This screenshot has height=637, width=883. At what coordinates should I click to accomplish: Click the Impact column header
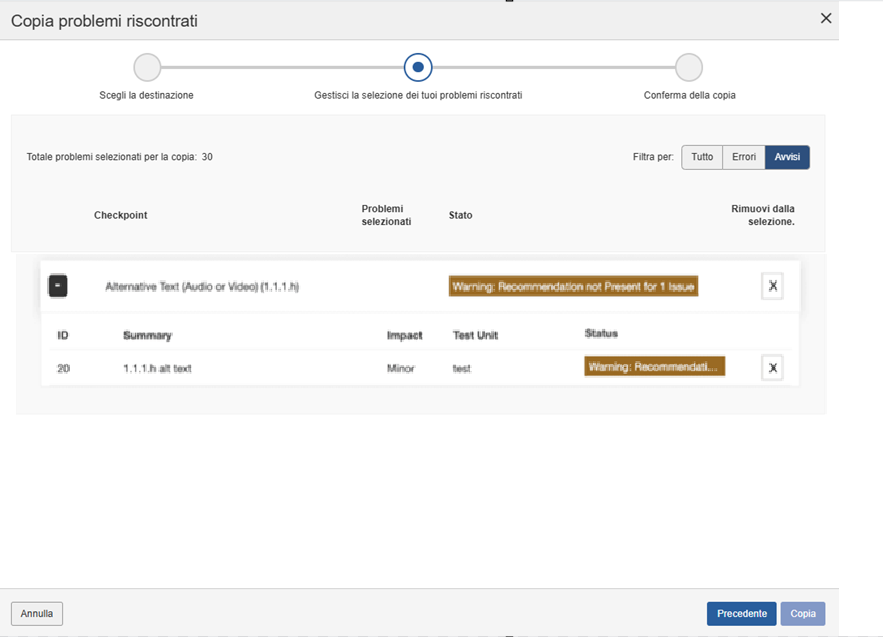pyautogui.click(x=404, y=335)
